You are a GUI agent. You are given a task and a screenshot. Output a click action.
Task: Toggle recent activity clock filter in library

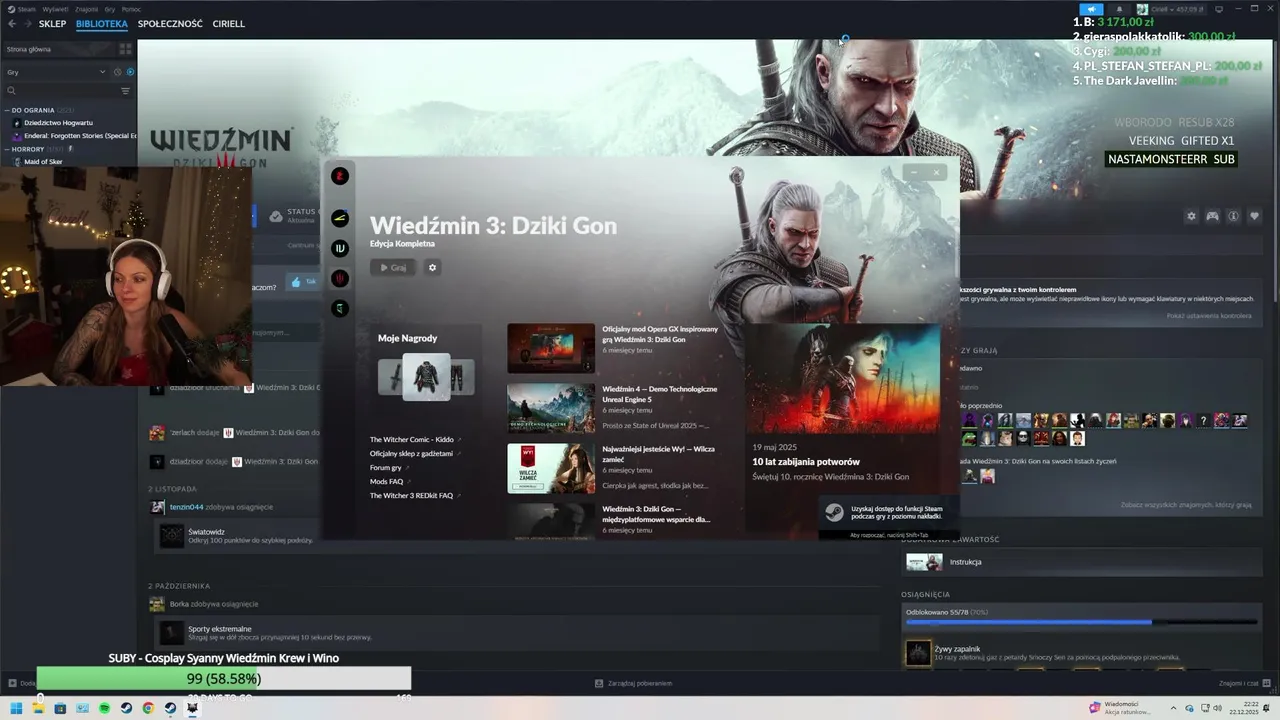point(117,72)
